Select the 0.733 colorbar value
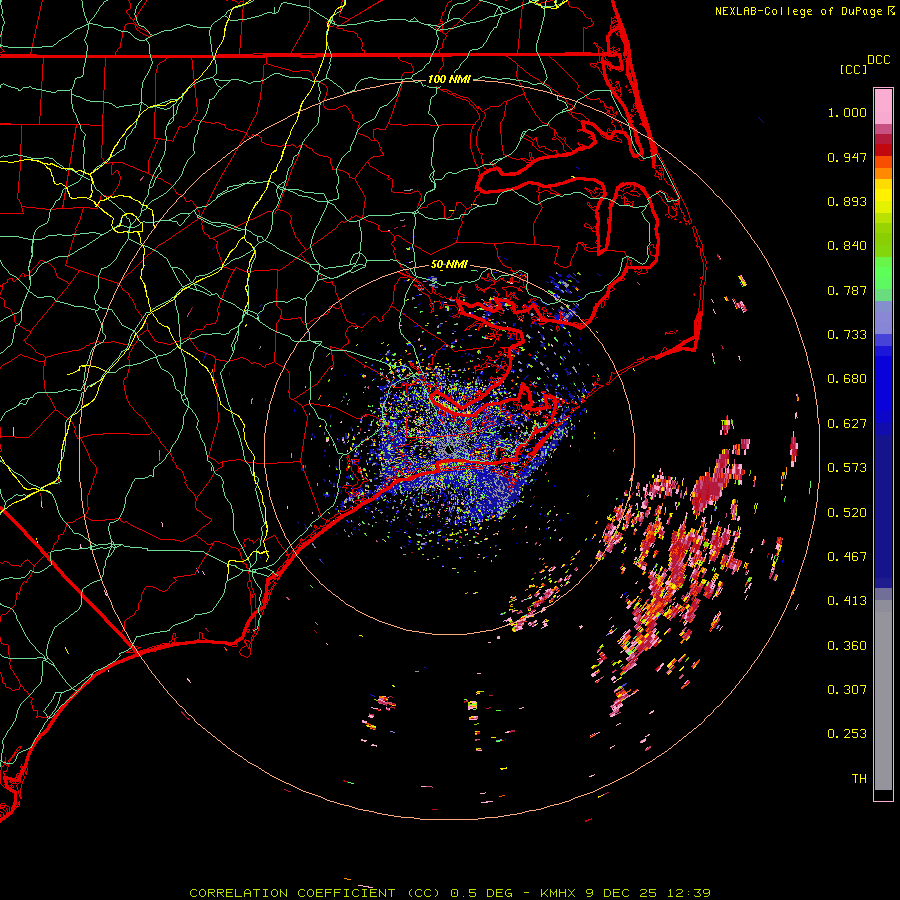The image size is (900, 900). coord(847,335)
